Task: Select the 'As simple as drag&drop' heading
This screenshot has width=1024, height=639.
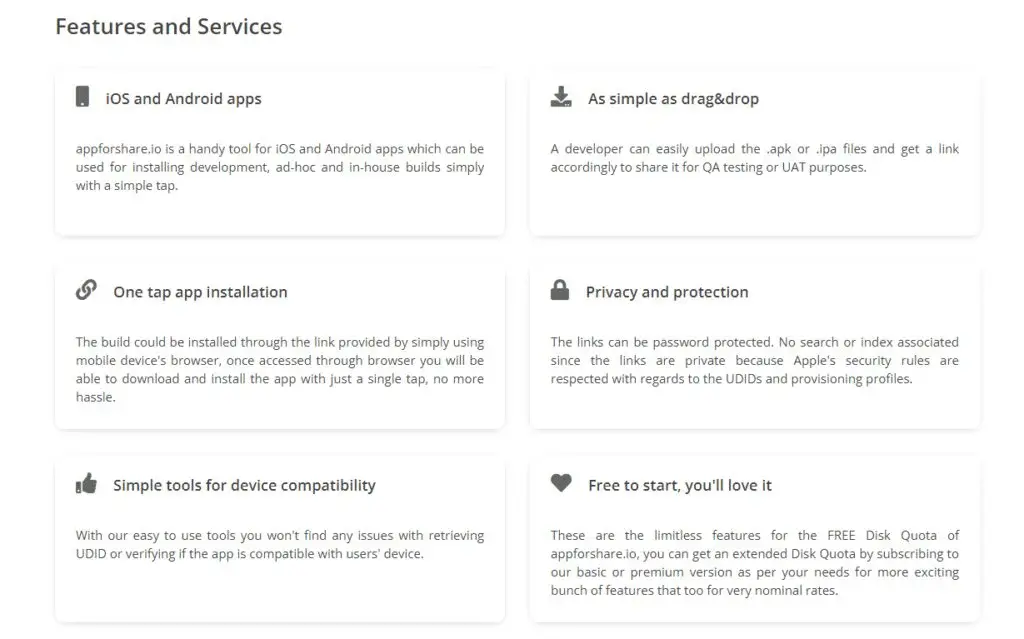Action: [x=673, y=99]
